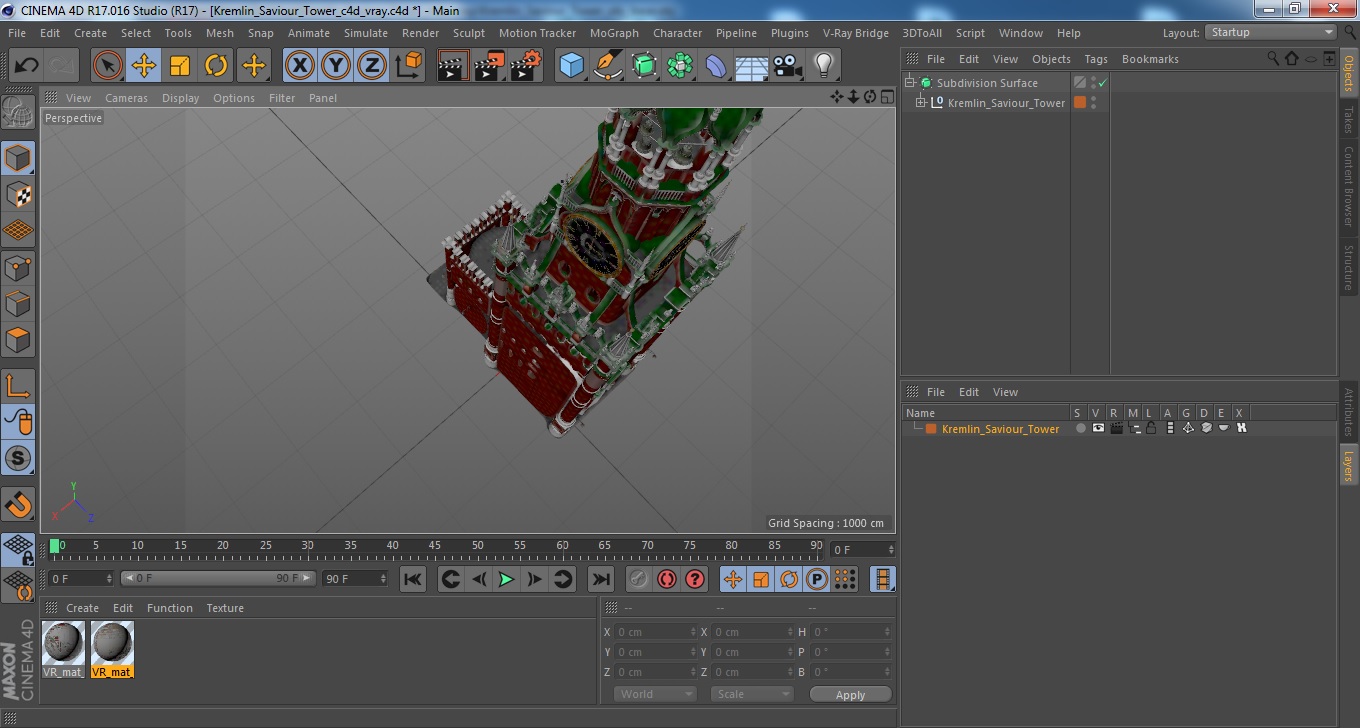
Task: Add a Light object
Action: (x=824, y=66)
